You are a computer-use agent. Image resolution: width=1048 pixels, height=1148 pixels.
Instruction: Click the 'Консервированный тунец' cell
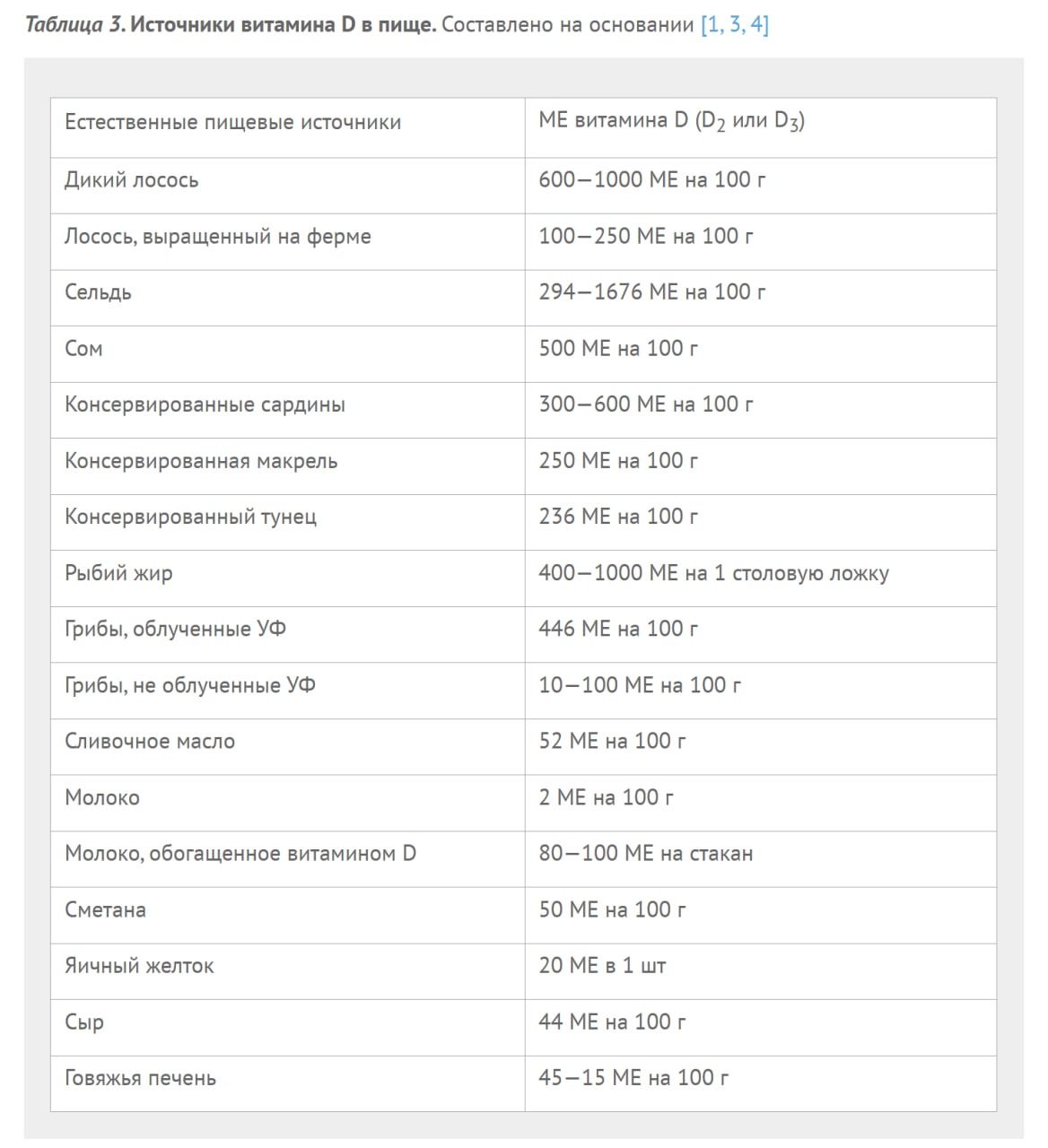click(190, 517)
